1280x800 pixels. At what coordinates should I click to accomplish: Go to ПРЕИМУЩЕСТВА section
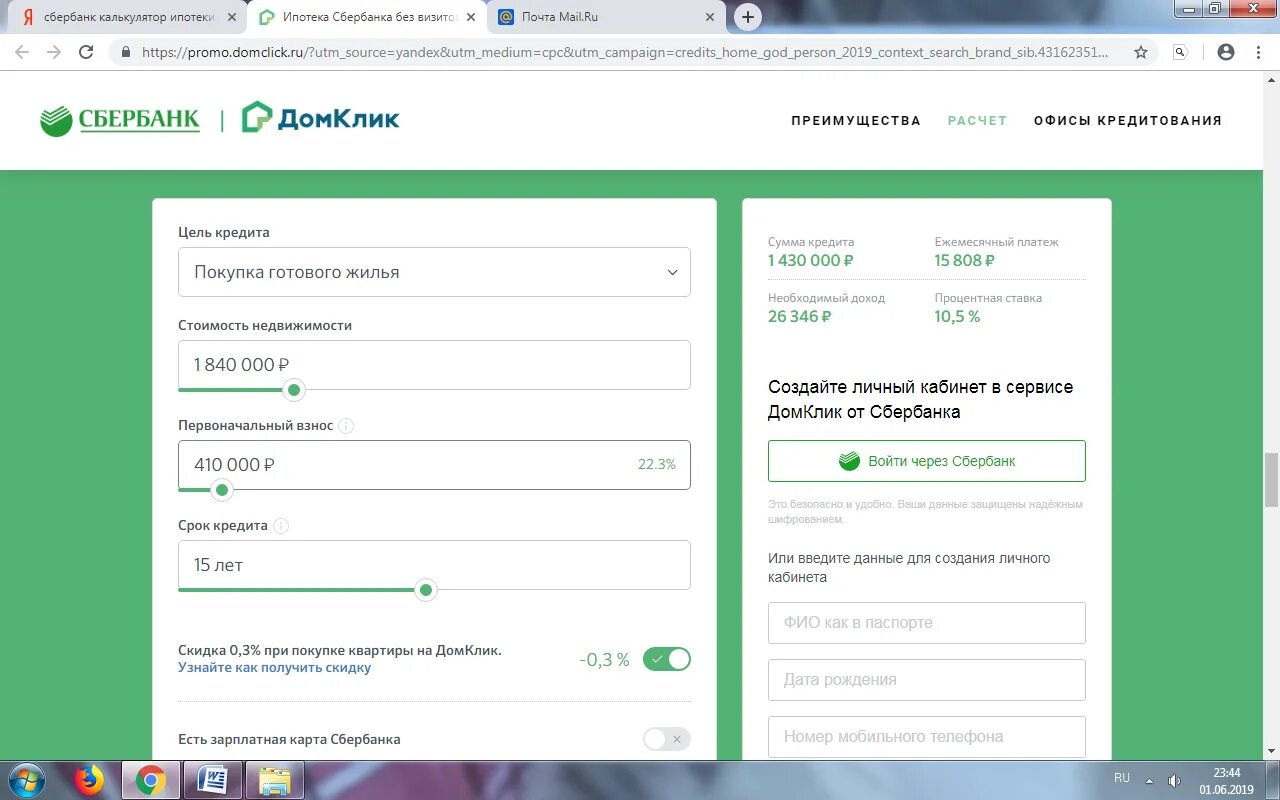pos(856,120)
